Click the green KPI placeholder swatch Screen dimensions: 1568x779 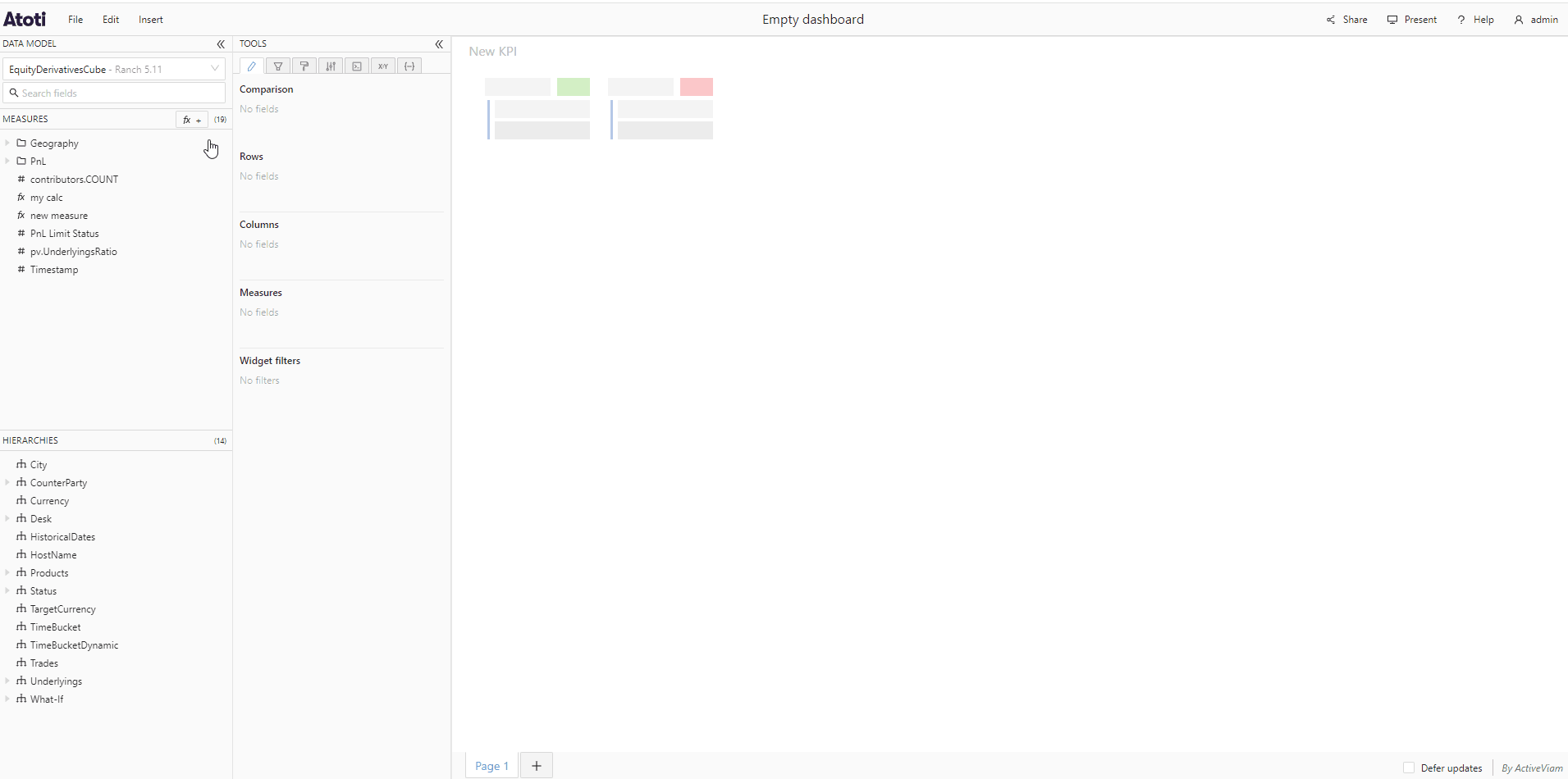point(574,87)
